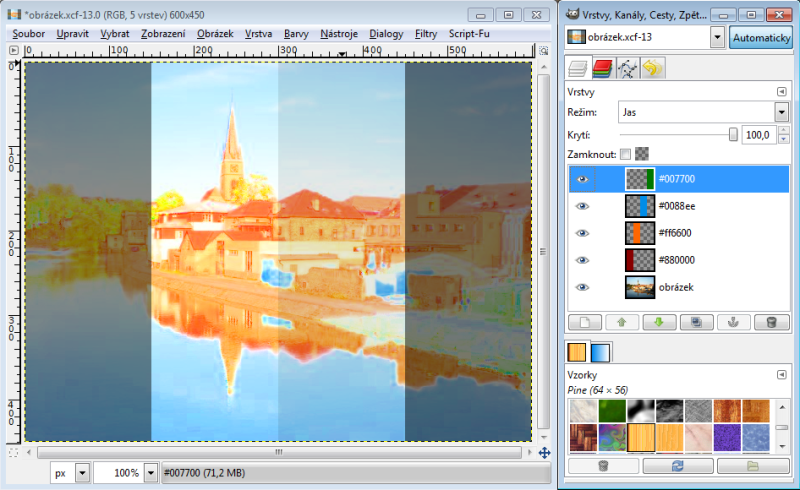Screen dimensions: 800x490
Task: Toggle visibility of the obrázek layer
Action: click(584, 288)
